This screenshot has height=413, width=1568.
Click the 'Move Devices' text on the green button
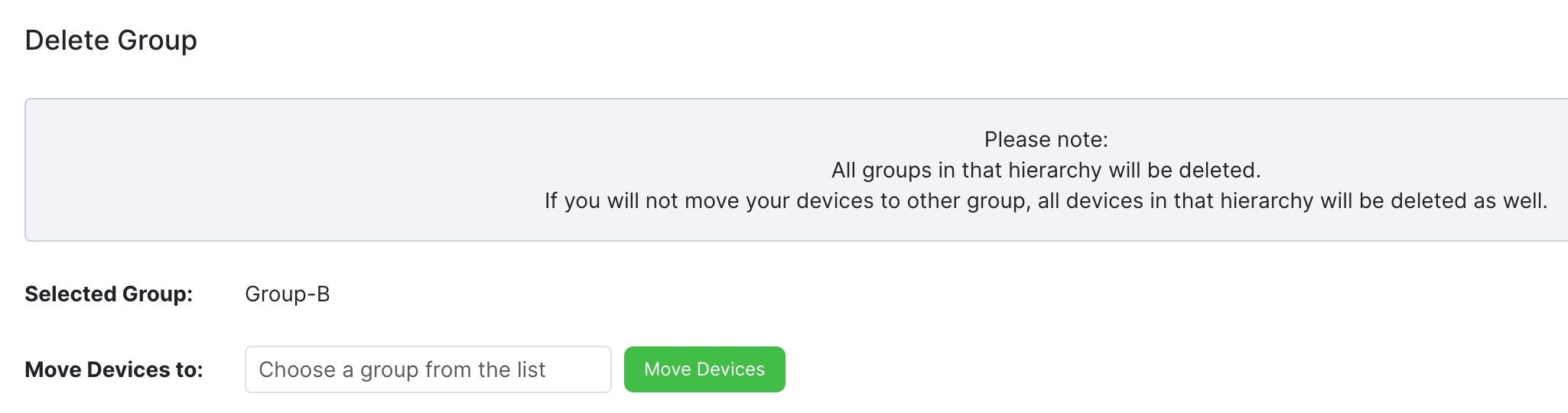click(704, 369)
